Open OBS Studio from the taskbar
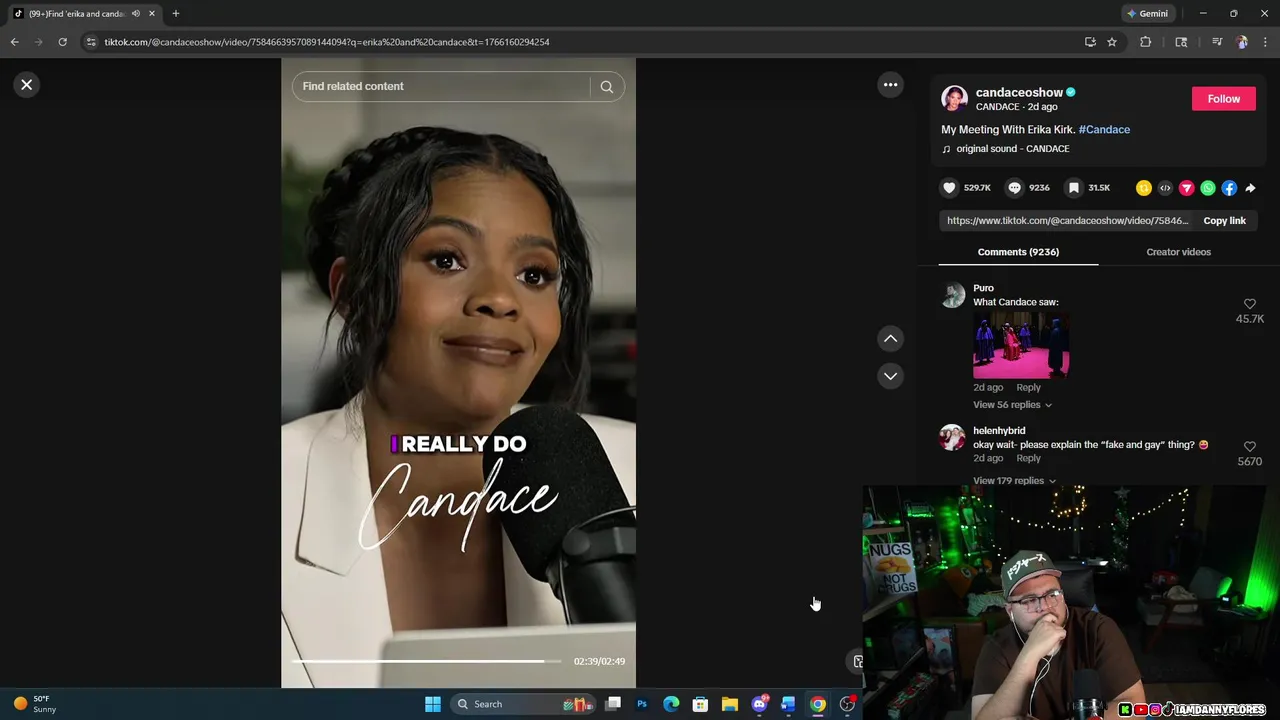1280x720 pixels. 847,704
